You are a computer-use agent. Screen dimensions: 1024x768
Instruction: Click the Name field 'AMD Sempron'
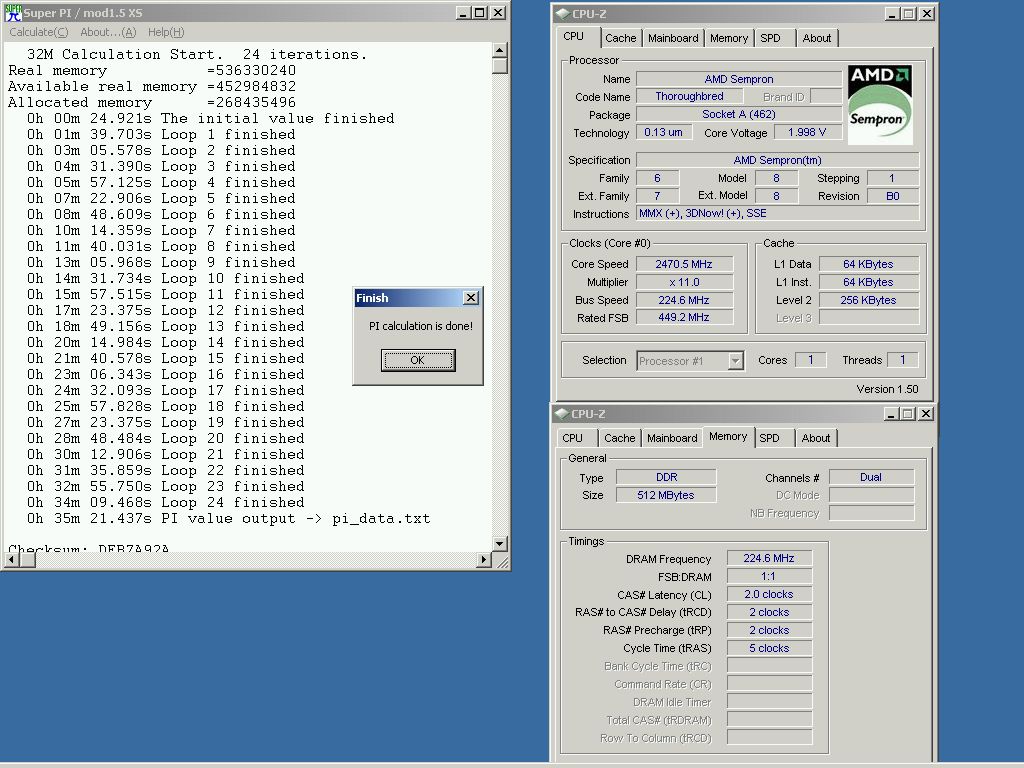[x=739, y=79]
